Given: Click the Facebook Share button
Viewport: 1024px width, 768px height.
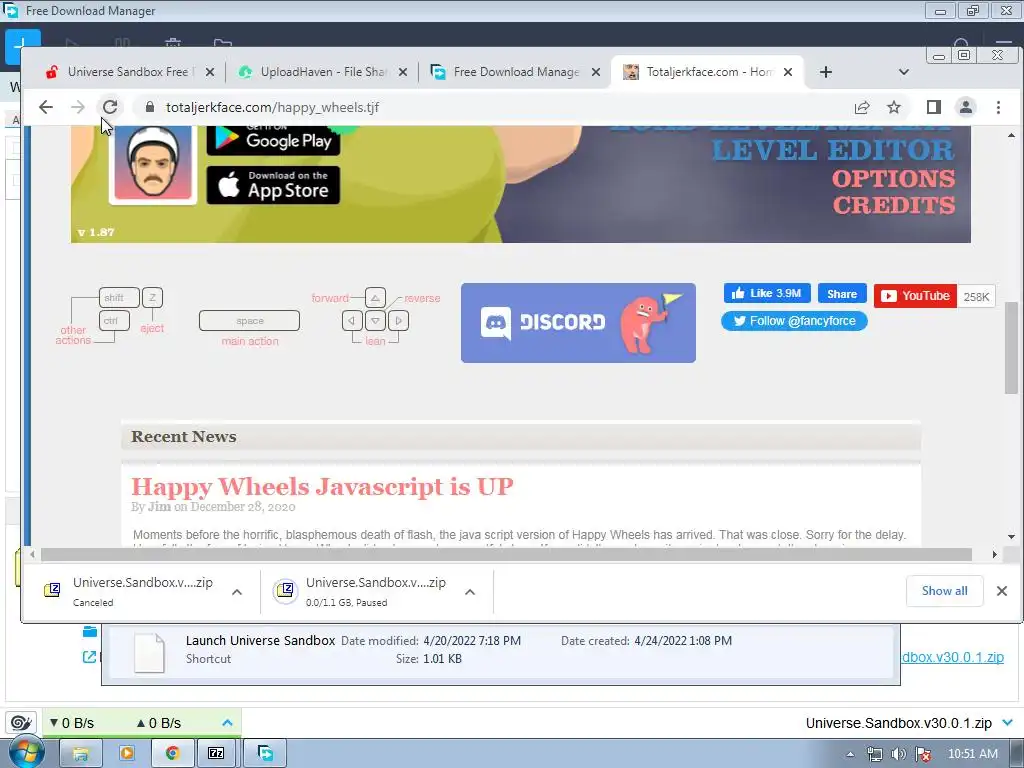Looking at the screenshot, I should [x=842, y=293].
